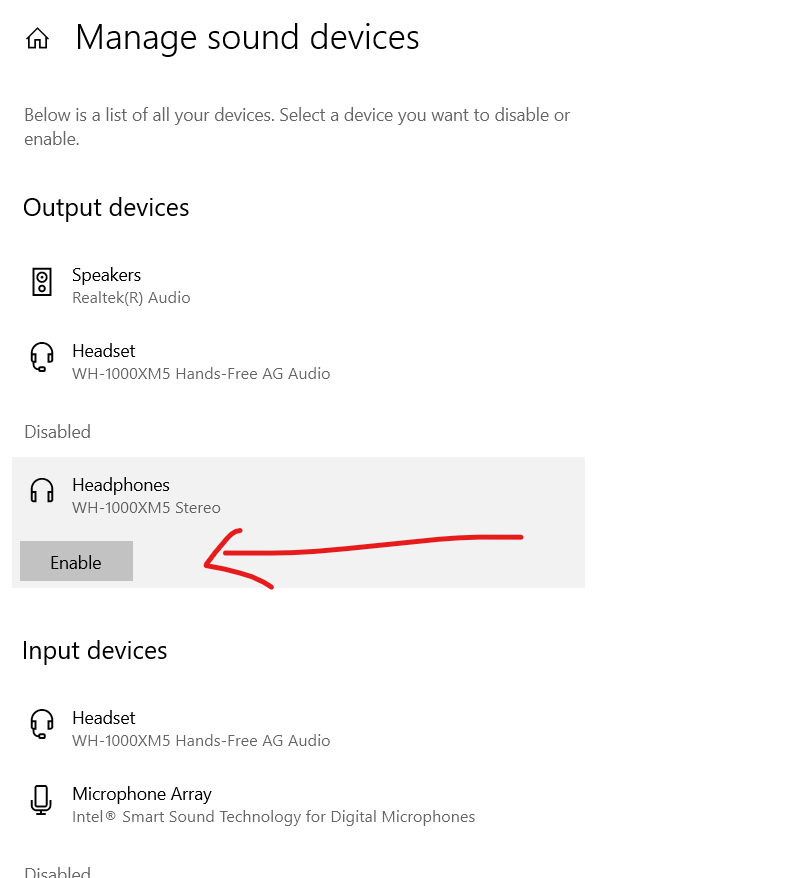Select WH-1000XM5 Hands-Free AG Audio output entry
Screen dimensions: 802x878
pos(201,373)
